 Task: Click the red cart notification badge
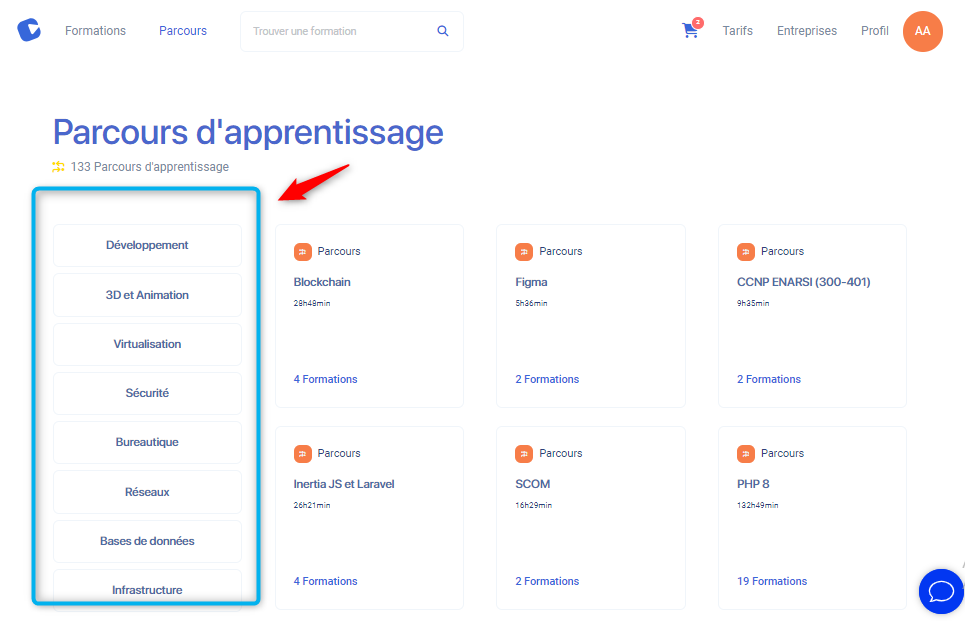click(698, 23)
